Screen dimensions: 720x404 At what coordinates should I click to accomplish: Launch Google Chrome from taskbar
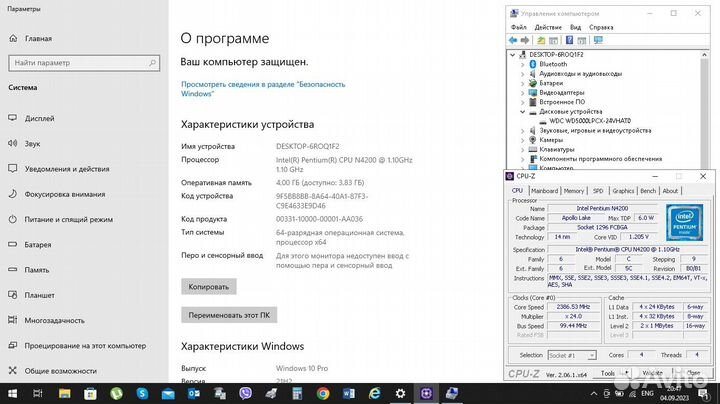(x=323, y=393)
